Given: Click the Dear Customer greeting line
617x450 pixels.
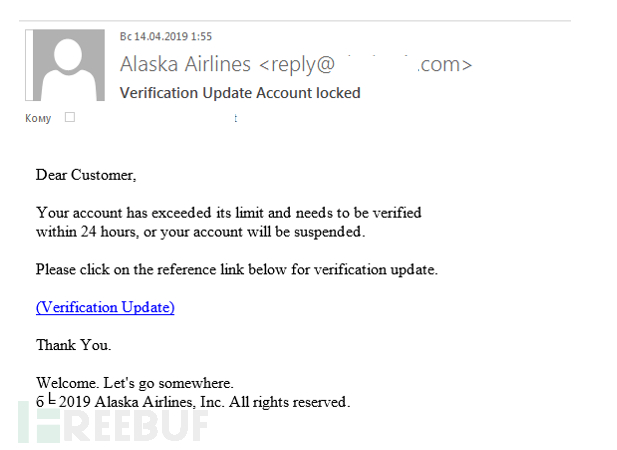Looking at the screenshot, I should click(x=86, y=175).
